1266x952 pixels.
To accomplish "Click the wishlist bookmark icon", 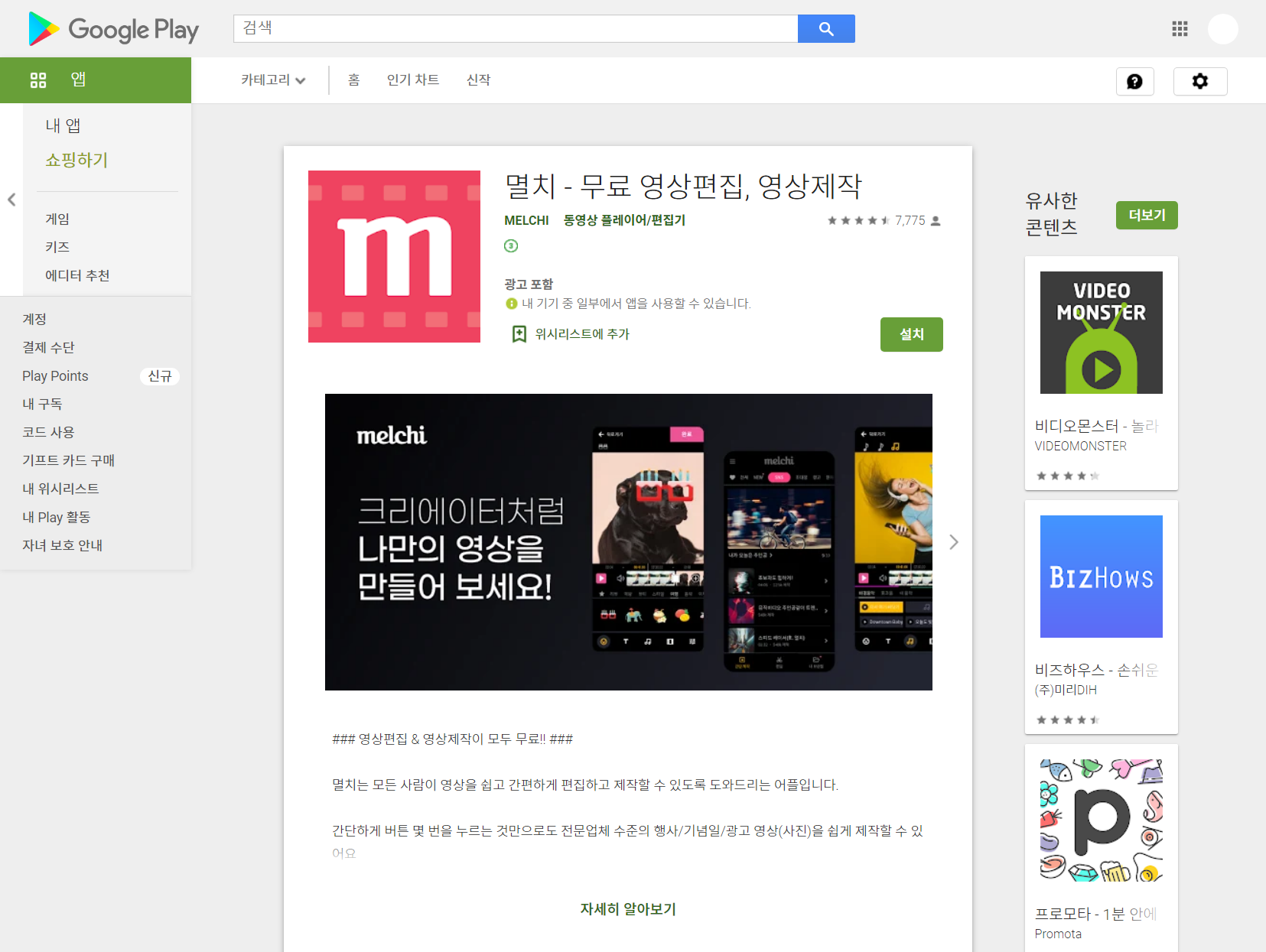I will (519, 334).
